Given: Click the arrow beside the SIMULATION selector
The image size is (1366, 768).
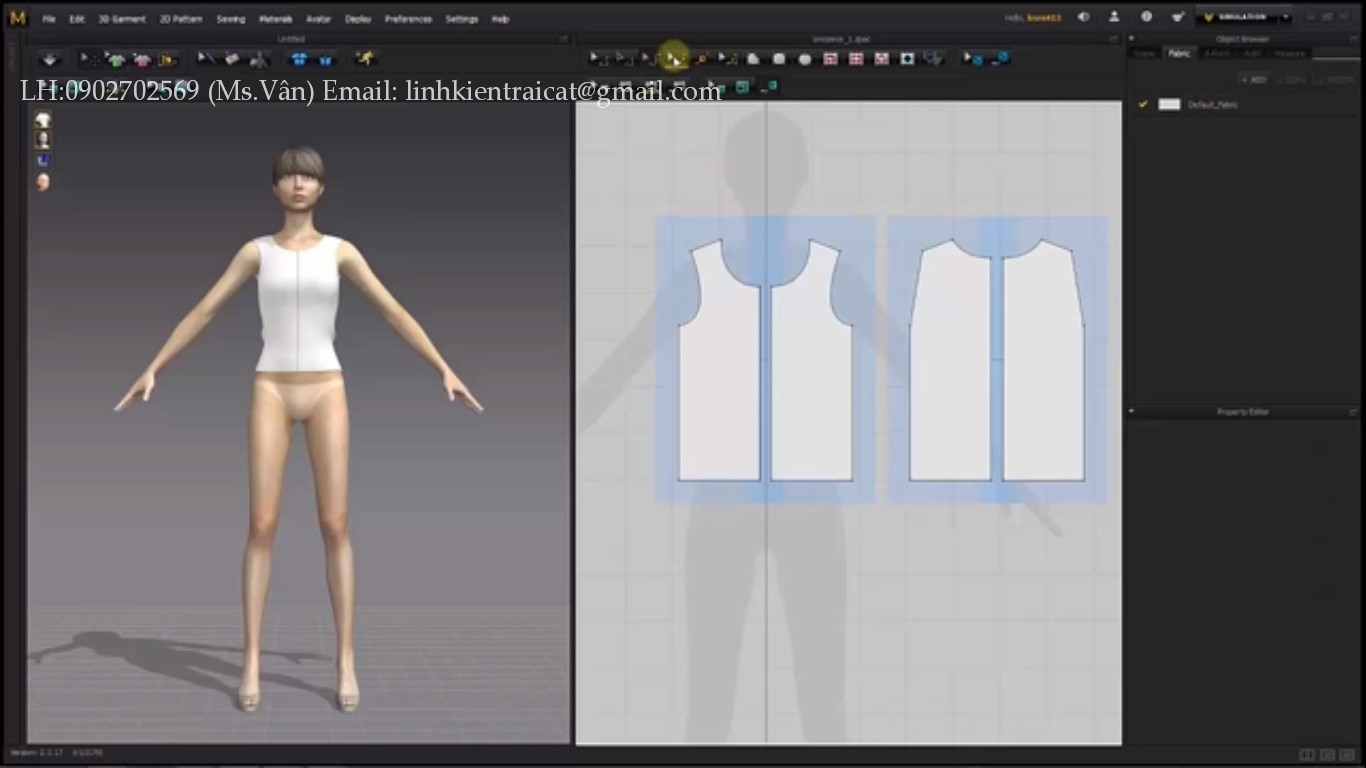Looking at the screenshot, I should [x=1284, y=17].
